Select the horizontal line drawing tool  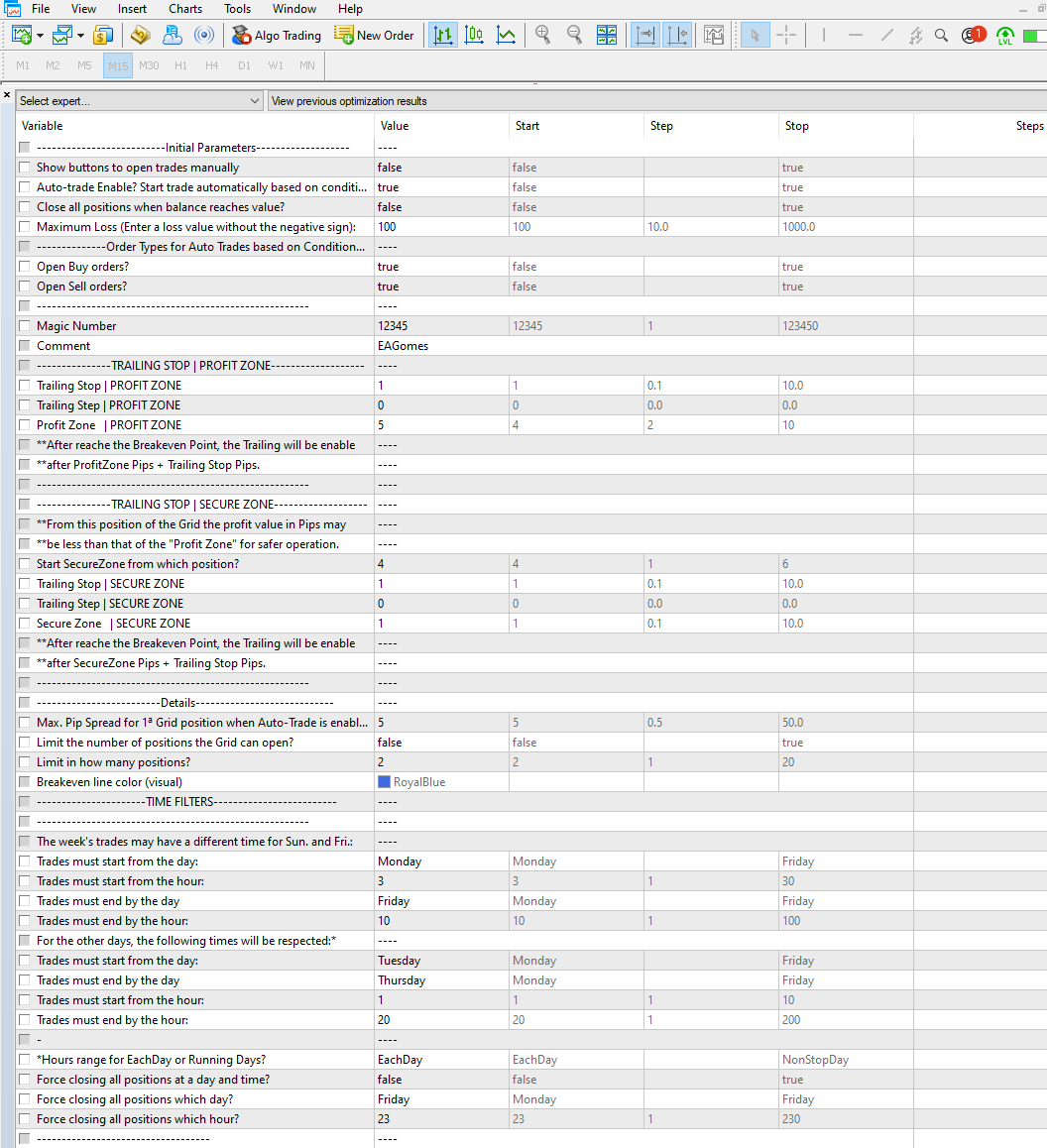[856, 35]
